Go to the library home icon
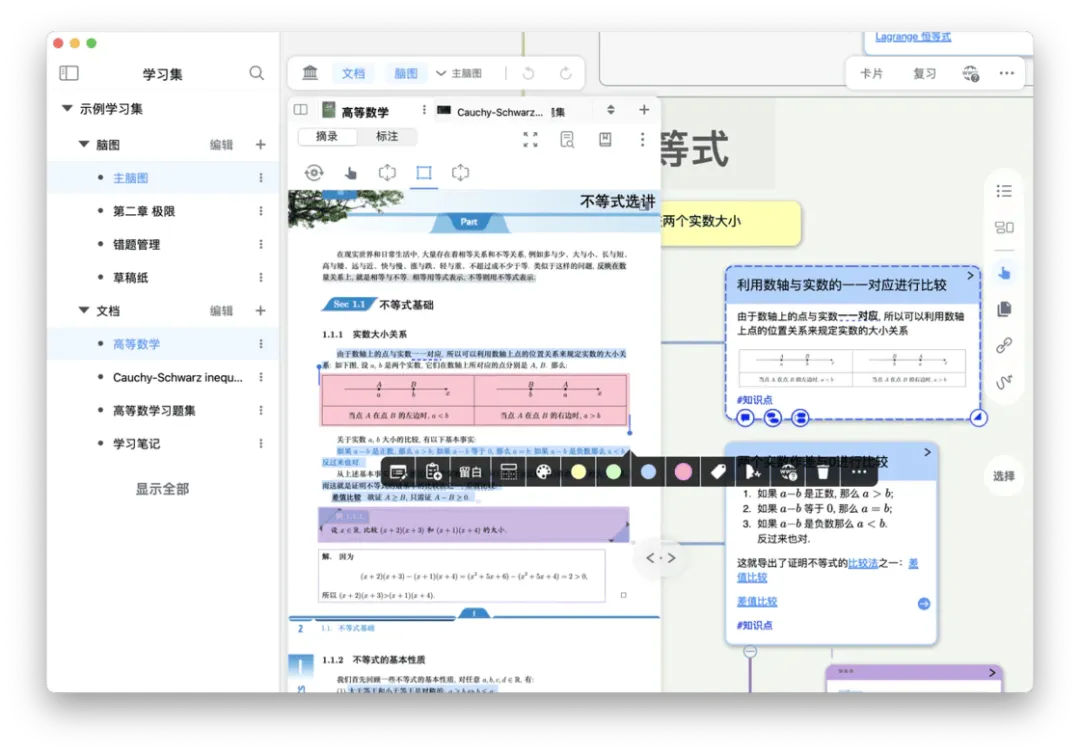Image resolution: width=1080 pixels, height=754 pixels. (x=310, y=73)
